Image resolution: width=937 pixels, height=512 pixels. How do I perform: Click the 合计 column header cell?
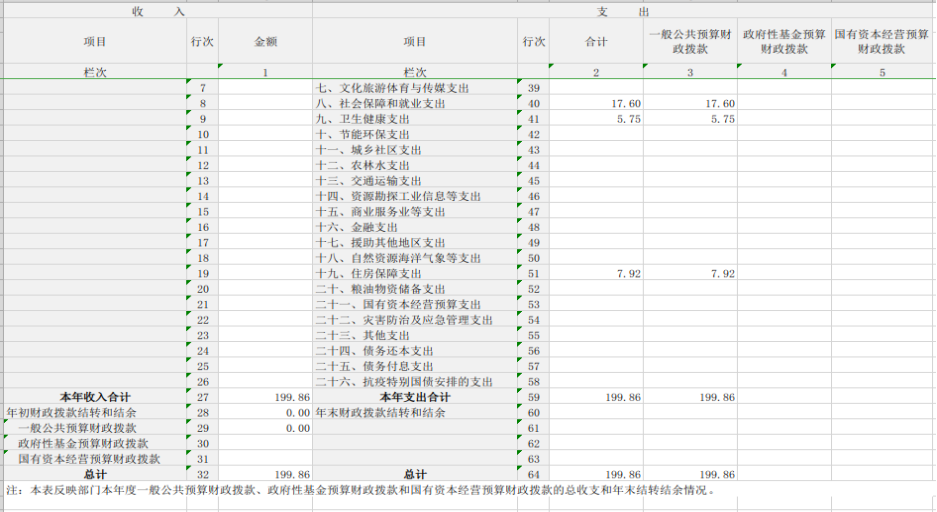(x=596, y=42)
